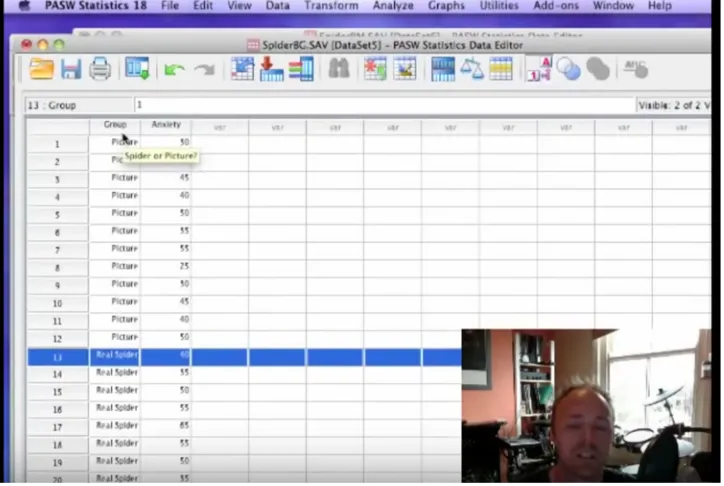Click the Anxiety cell in row 4
The height and width of the screenshot is (486, 724).
166,197
